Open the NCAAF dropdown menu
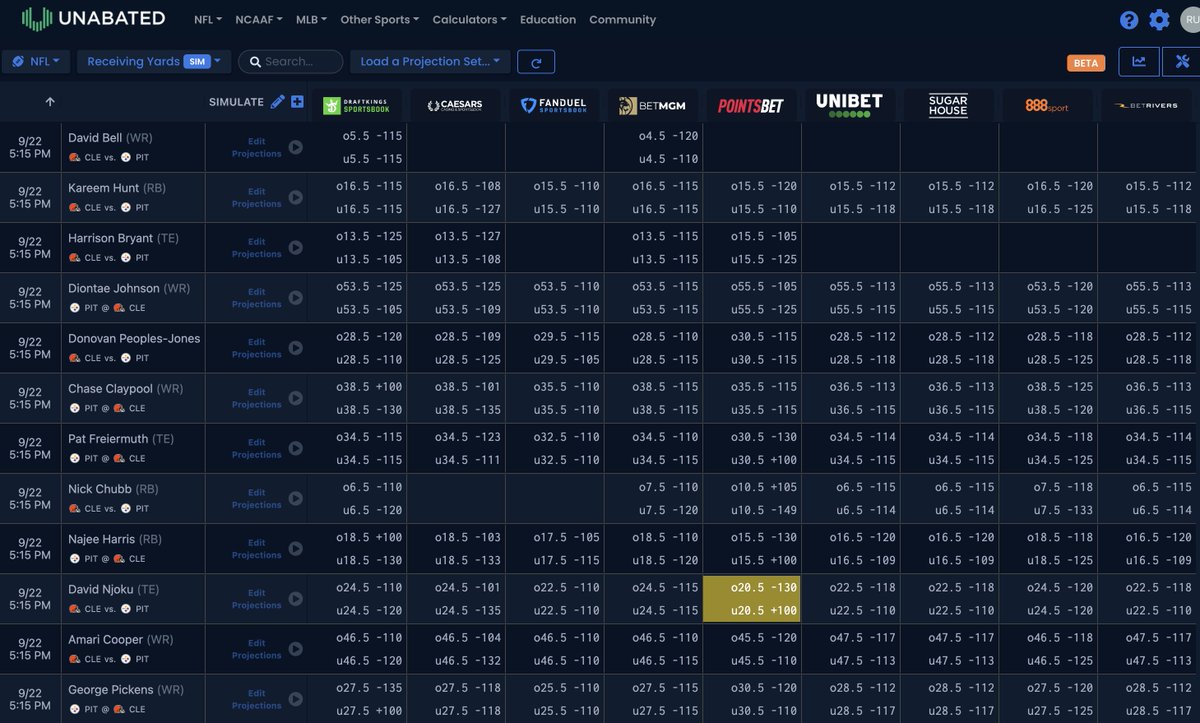Screen dimensions: 1200x723 coord(258,19)
